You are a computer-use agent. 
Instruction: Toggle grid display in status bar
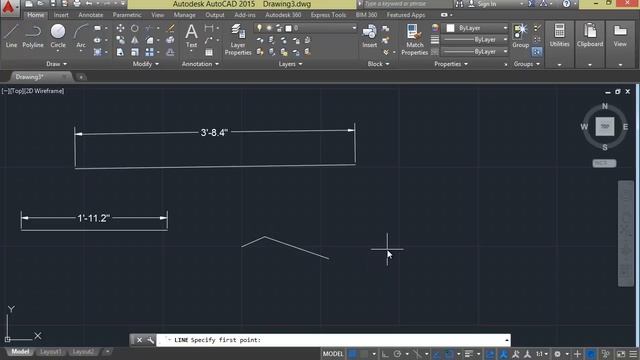coord(352,354)
